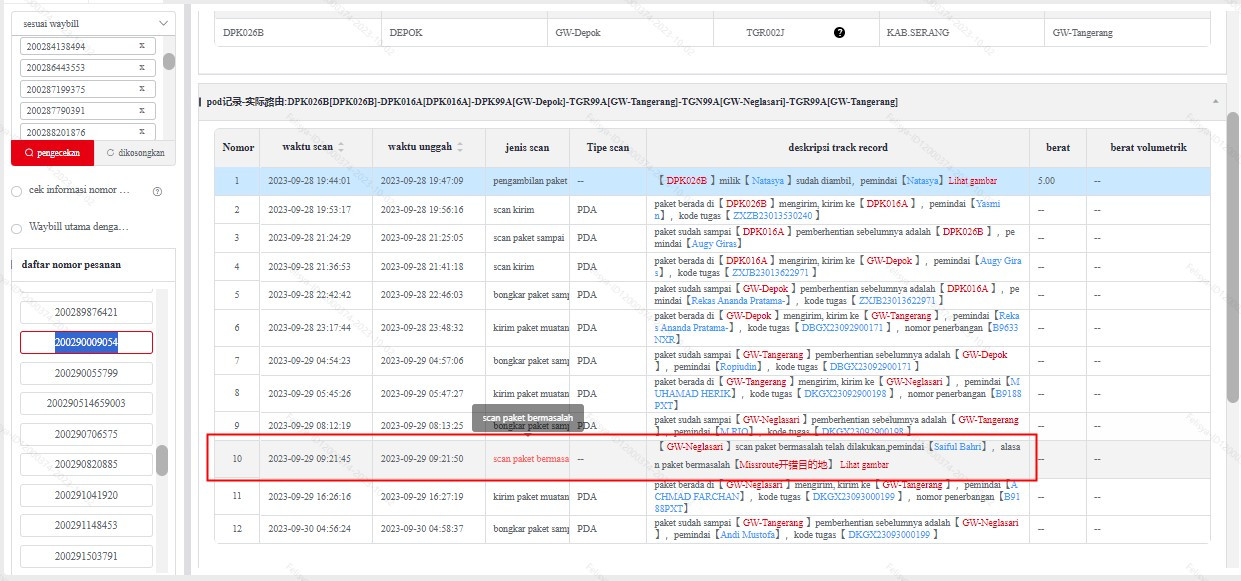The image size is (1241, 581).
Task: Select highlighted order number 200290009054
Action: tap(86, 342)
